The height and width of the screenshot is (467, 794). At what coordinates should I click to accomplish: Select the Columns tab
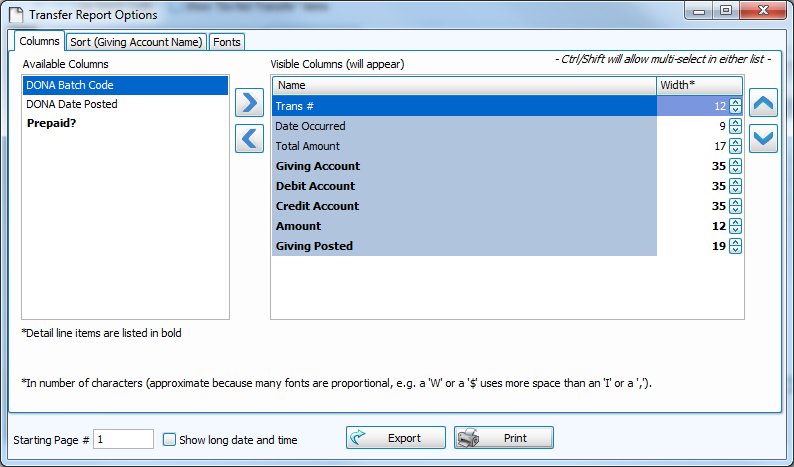39,41
